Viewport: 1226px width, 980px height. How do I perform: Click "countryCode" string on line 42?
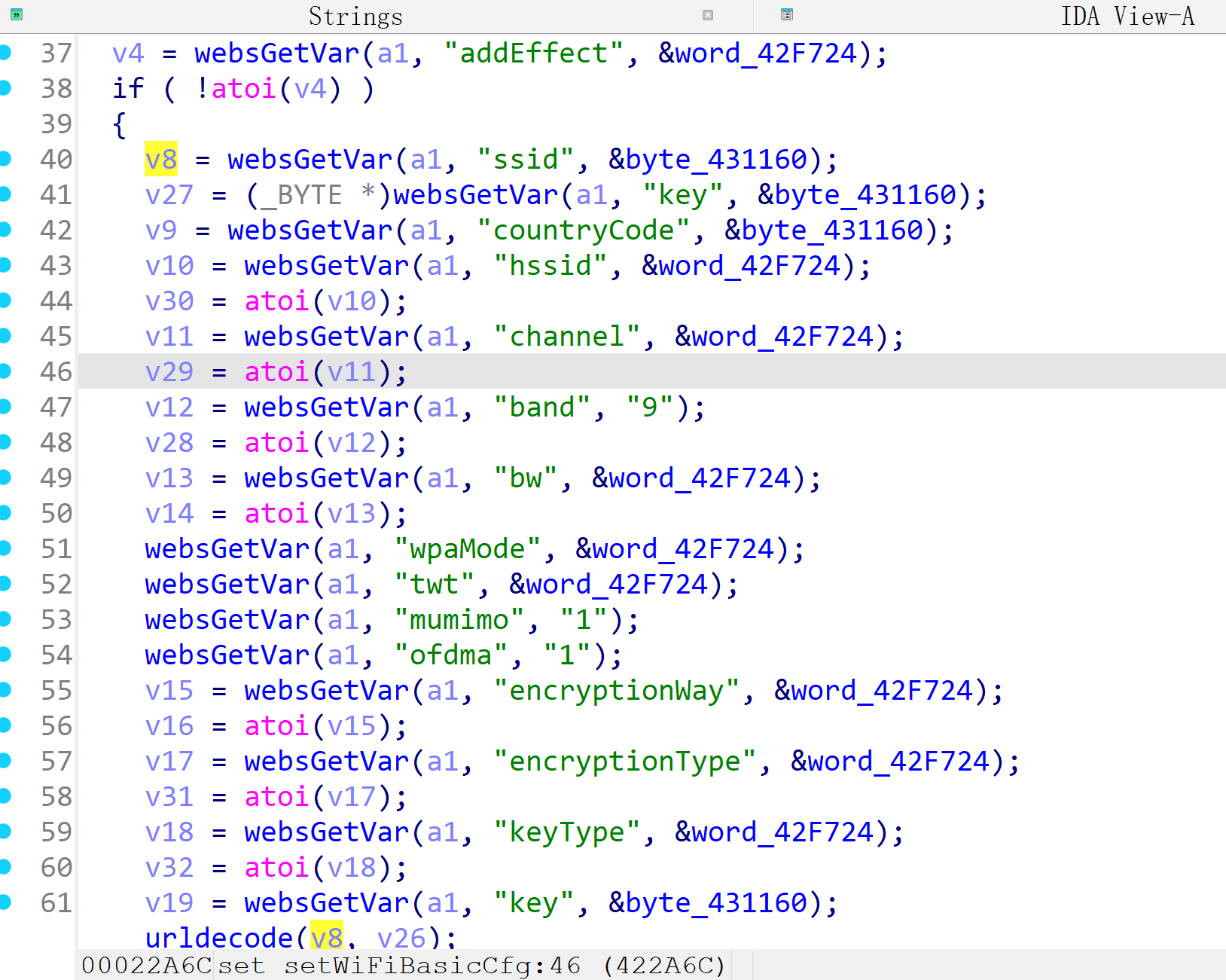click(x=584, y=230)
